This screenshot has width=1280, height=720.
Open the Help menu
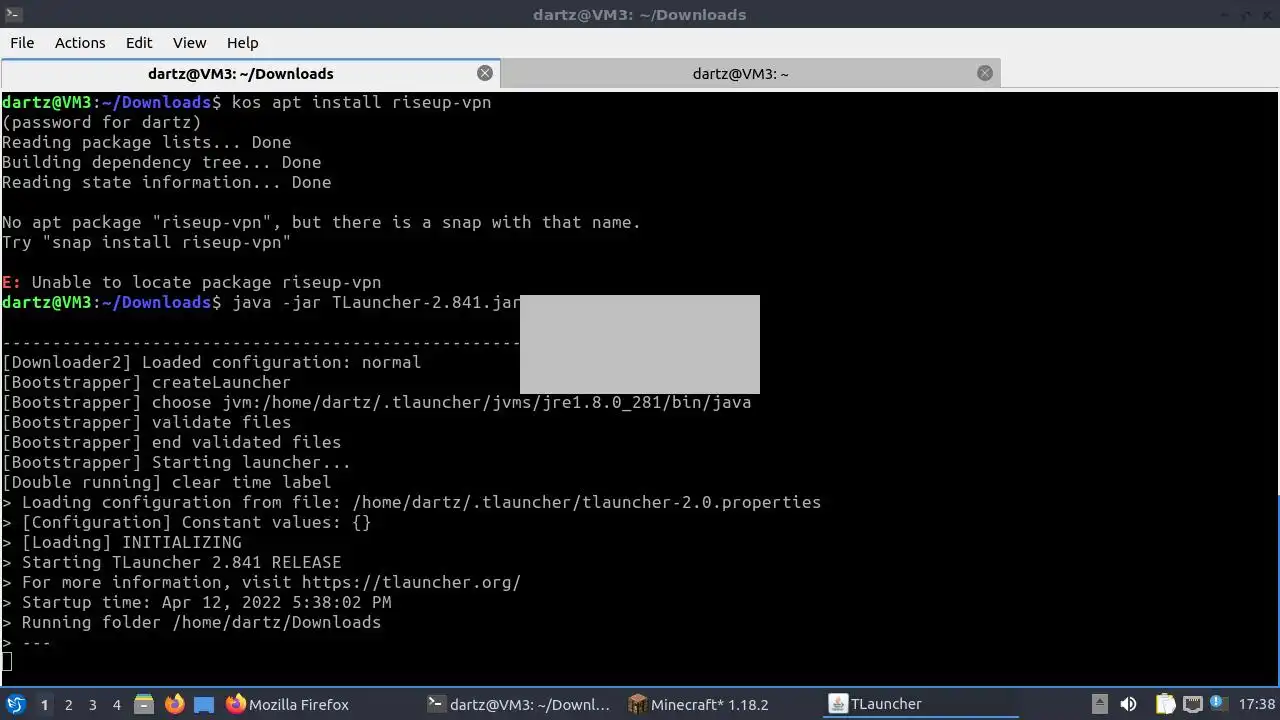(242, 43)
